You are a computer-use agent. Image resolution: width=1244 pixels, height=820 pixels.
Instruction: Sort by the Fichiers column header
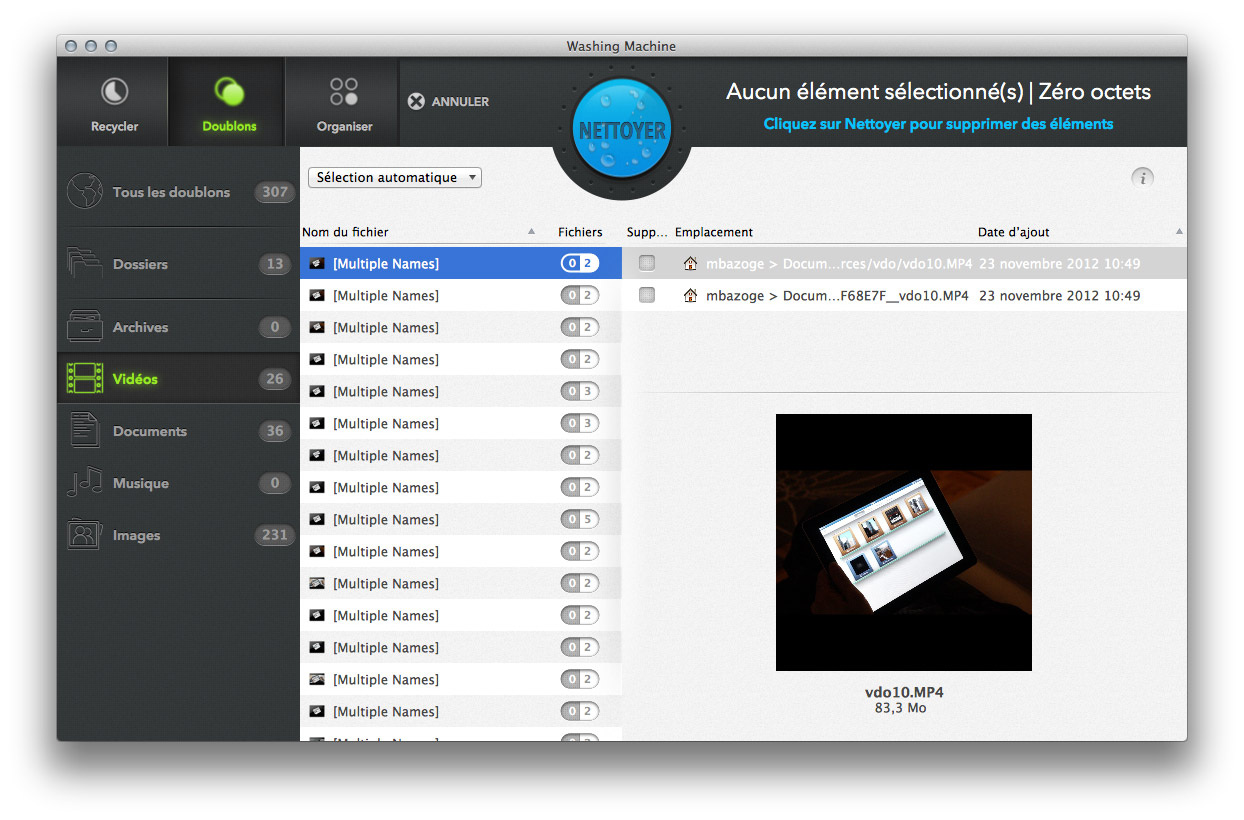[x=580, y=232]
